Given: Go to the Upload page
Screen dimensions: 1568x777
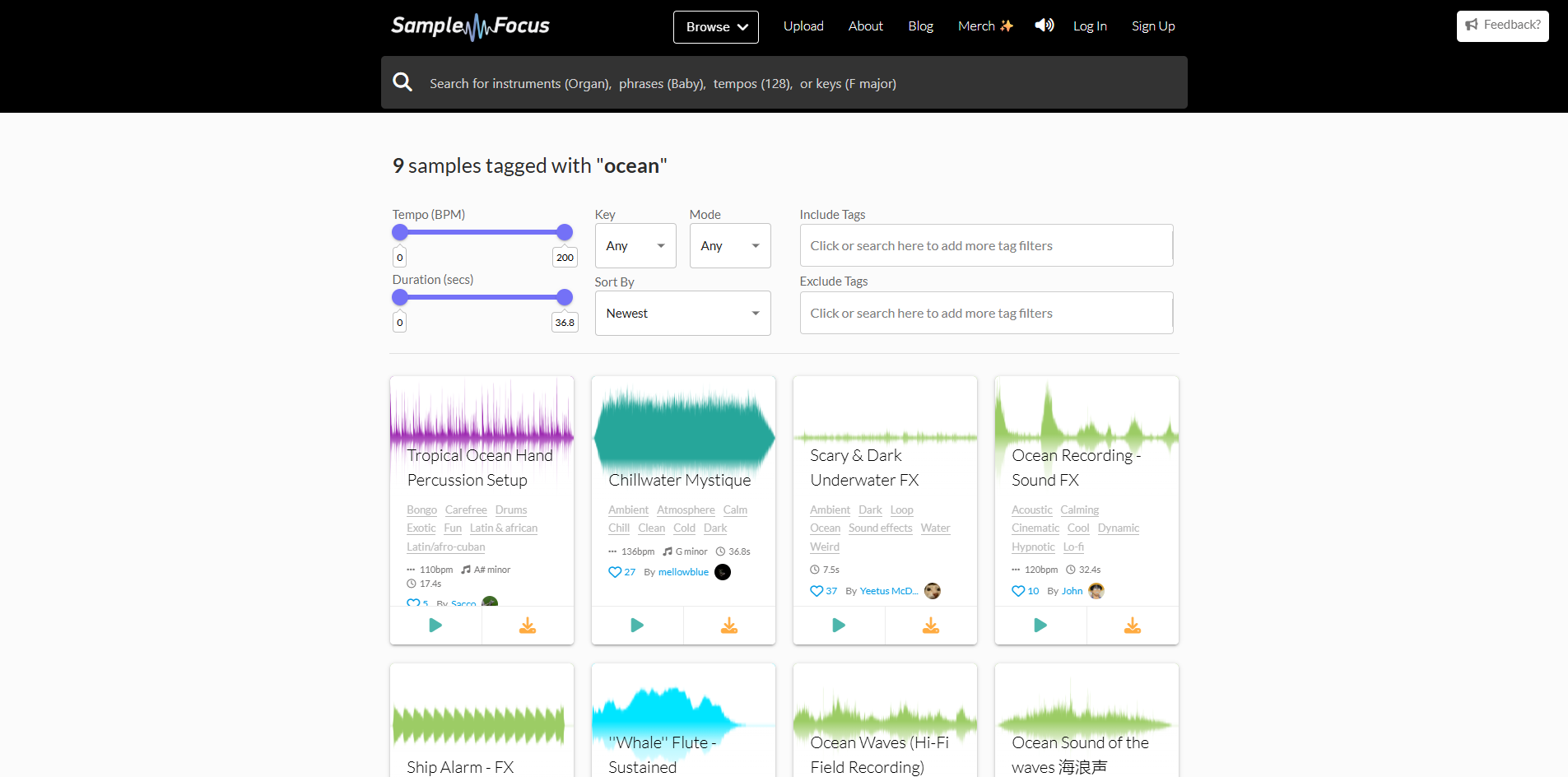Looking at the screenshot, I should (803, 26).
